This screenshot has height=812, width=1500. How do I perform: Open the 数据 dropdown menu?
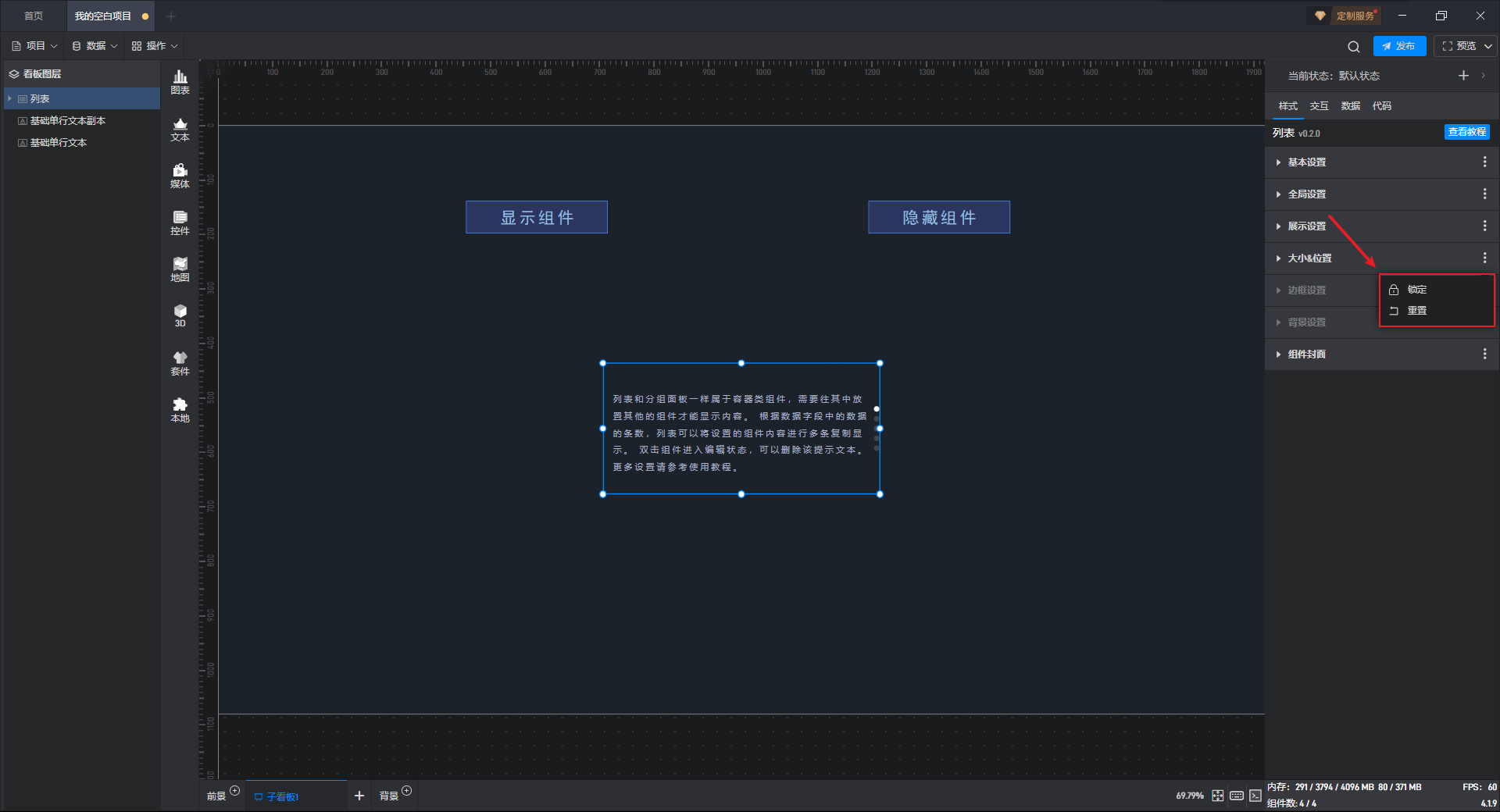(95, 46)
